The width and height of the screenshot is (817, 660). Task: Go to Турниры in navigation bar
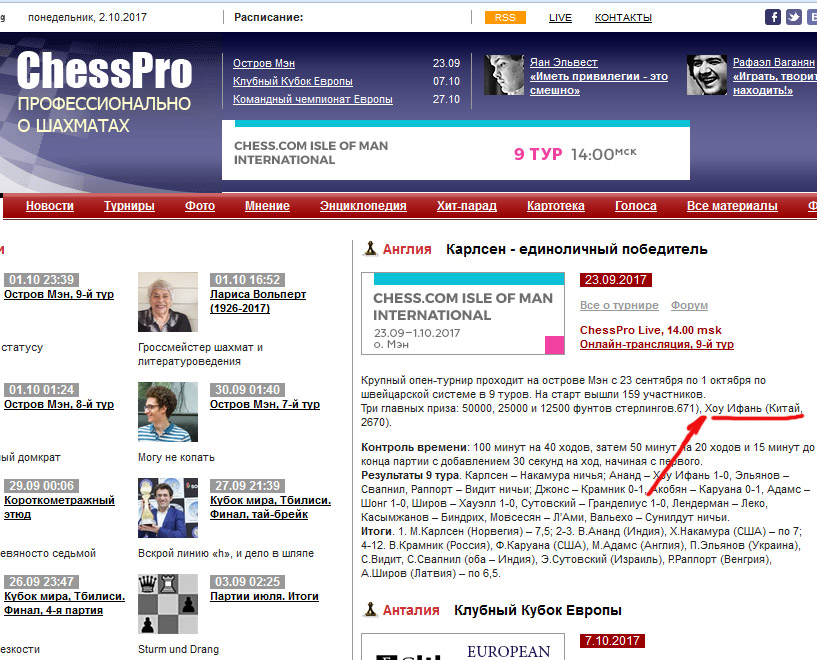tap(129, 206)
